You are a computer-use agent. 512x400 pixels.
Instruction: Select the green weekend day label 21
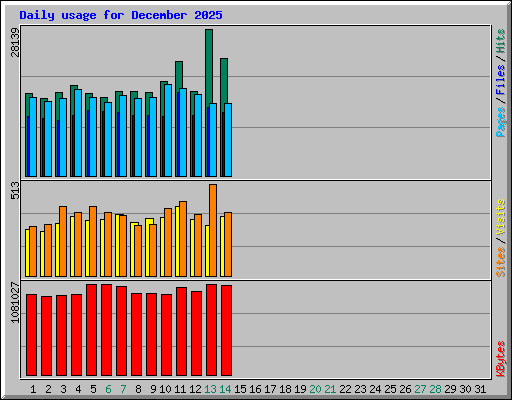click(x=330, y=389)
